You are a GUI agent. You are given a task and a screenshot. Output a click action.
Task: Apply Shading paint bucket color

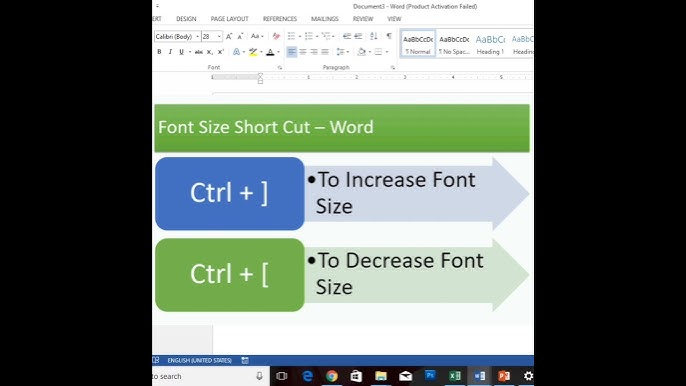tap(361, 52)
